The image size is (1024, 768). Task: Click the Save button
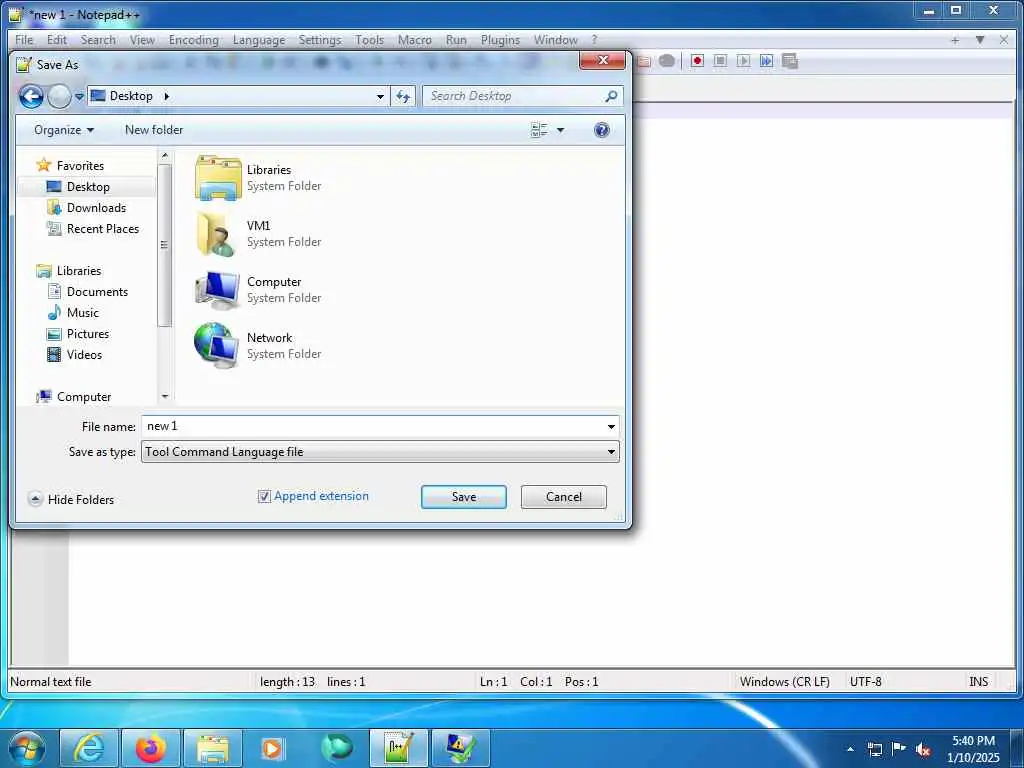pyautogui.click(x=464, y=497)
